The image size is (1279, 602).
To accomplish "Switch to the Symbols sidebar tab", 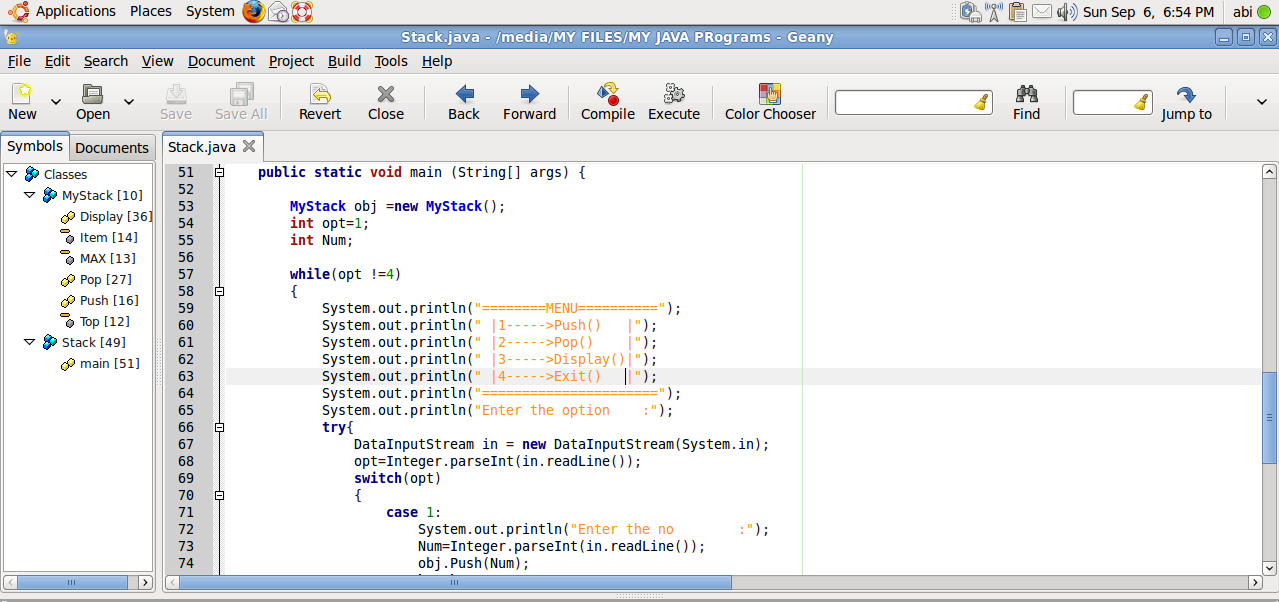I will tap(35, 146).
